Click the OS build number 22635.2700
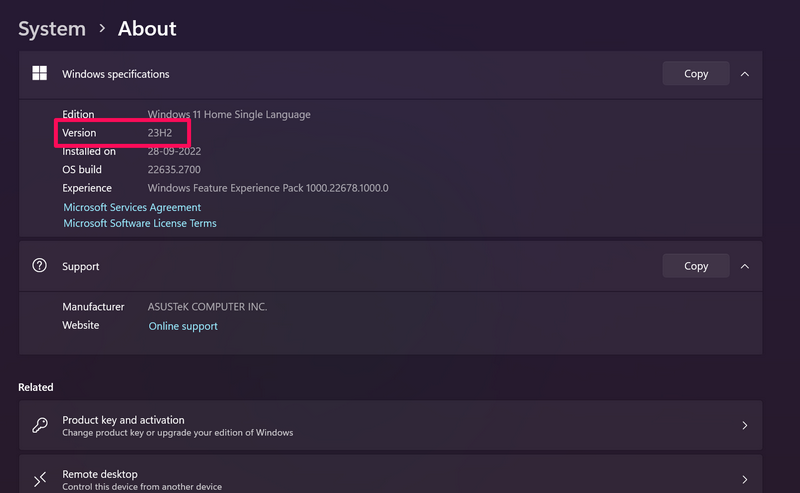The image size is (800, 493). pos(175,170)
